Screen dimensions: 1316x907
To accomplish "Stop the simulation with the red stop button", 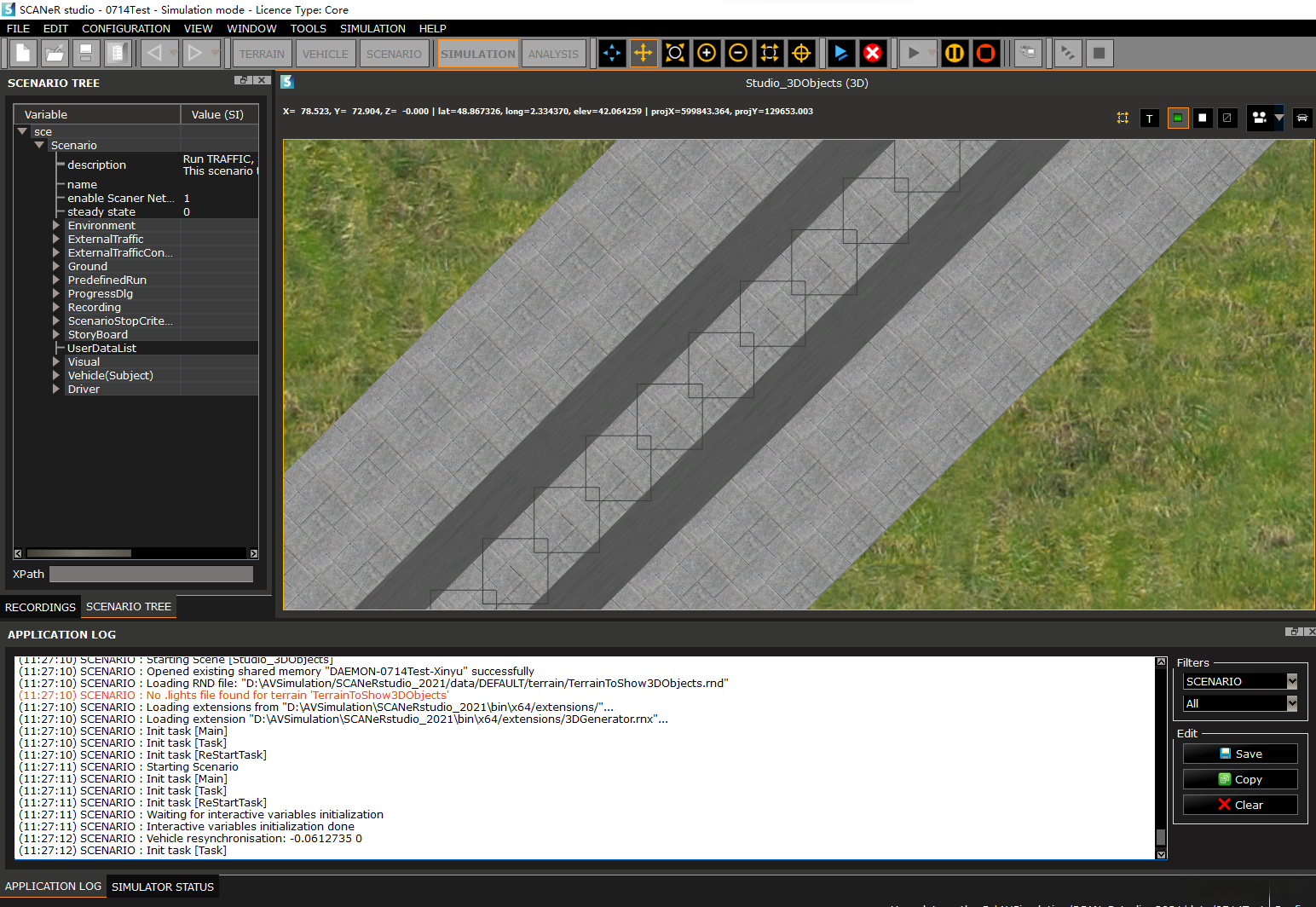I will (x=986, y=53).
